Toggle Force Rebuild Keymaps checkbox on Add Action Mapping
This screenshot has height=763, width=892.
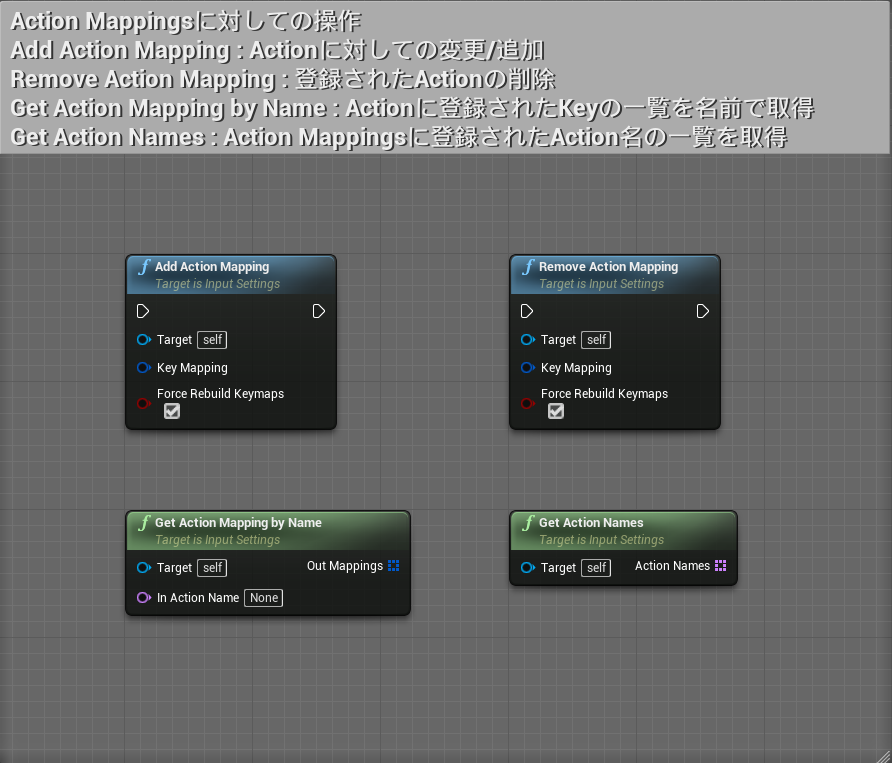(x=172, y=411)
